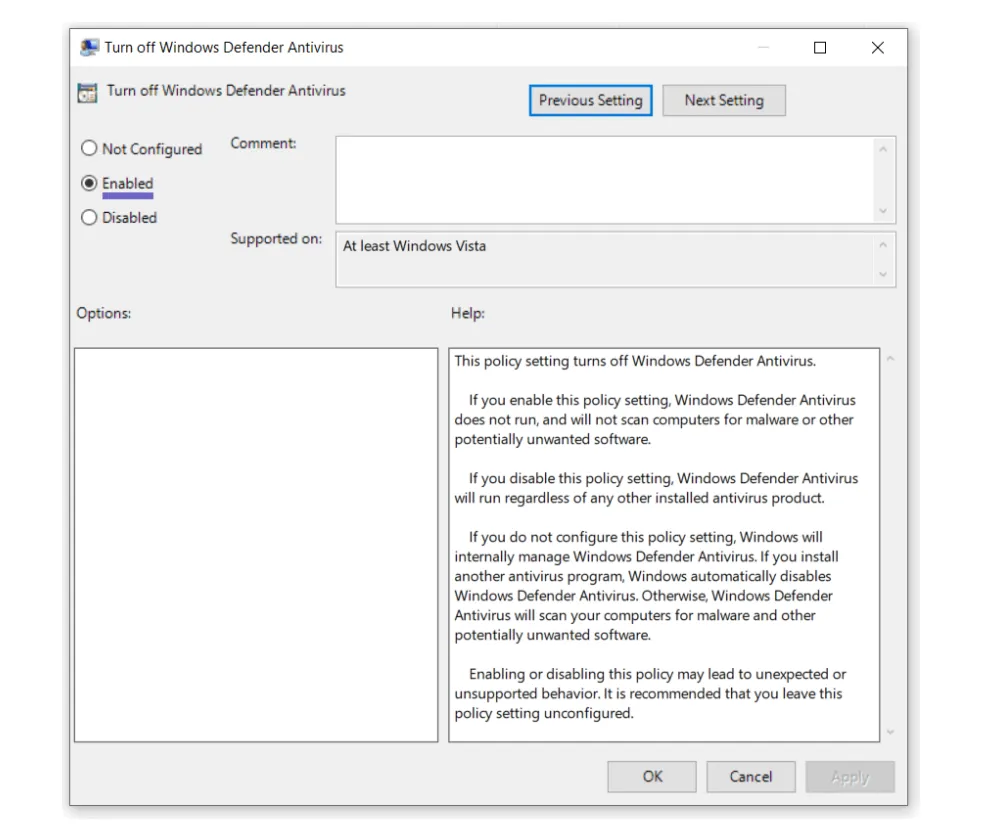
Task: Click into the Comment text box
Action: tap(604, 180)
